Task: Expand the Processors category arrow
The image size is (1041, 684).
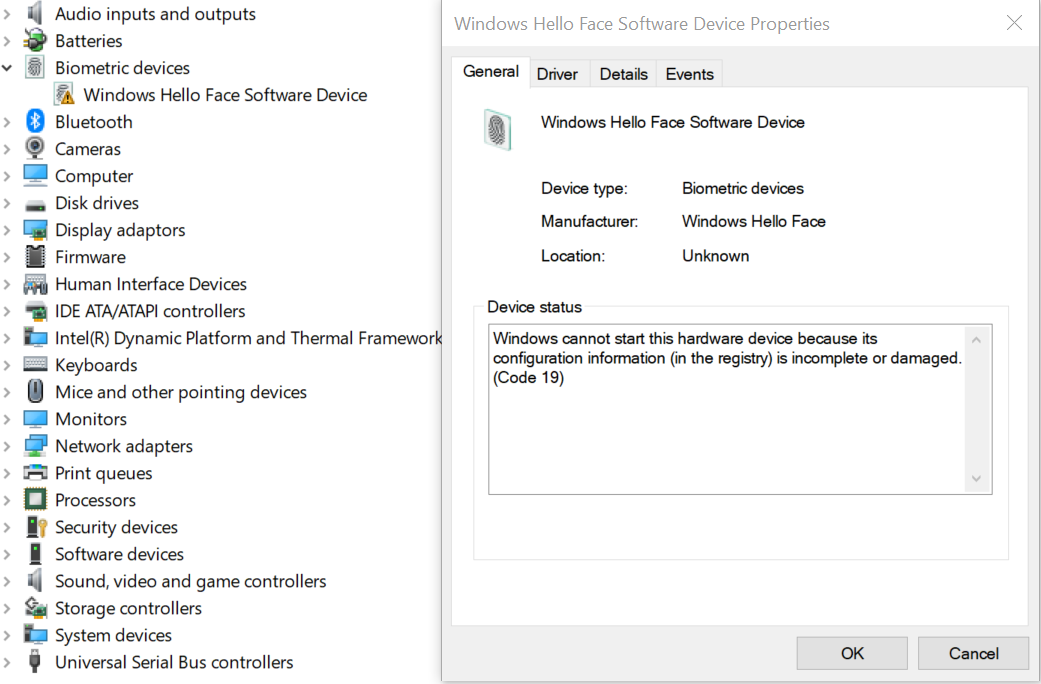Action: (7, 500)
